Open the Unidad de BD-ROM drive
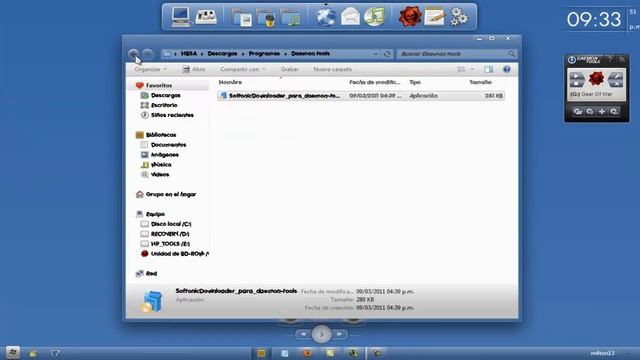The height and width of the screenshot is (360, 640). [x=179, y=253]
